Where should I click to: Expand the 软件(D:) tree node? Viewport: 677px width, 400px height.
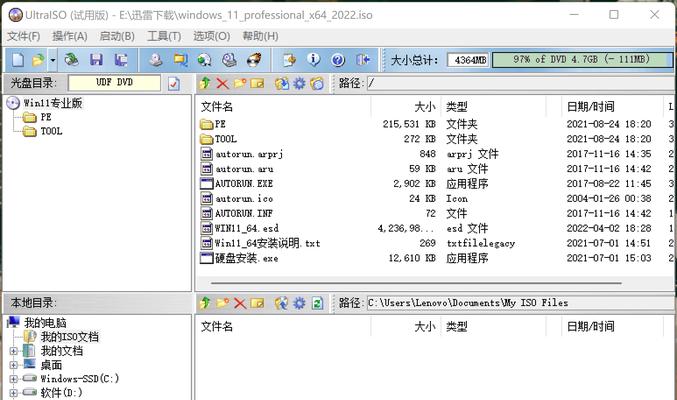tap(13, 393)
